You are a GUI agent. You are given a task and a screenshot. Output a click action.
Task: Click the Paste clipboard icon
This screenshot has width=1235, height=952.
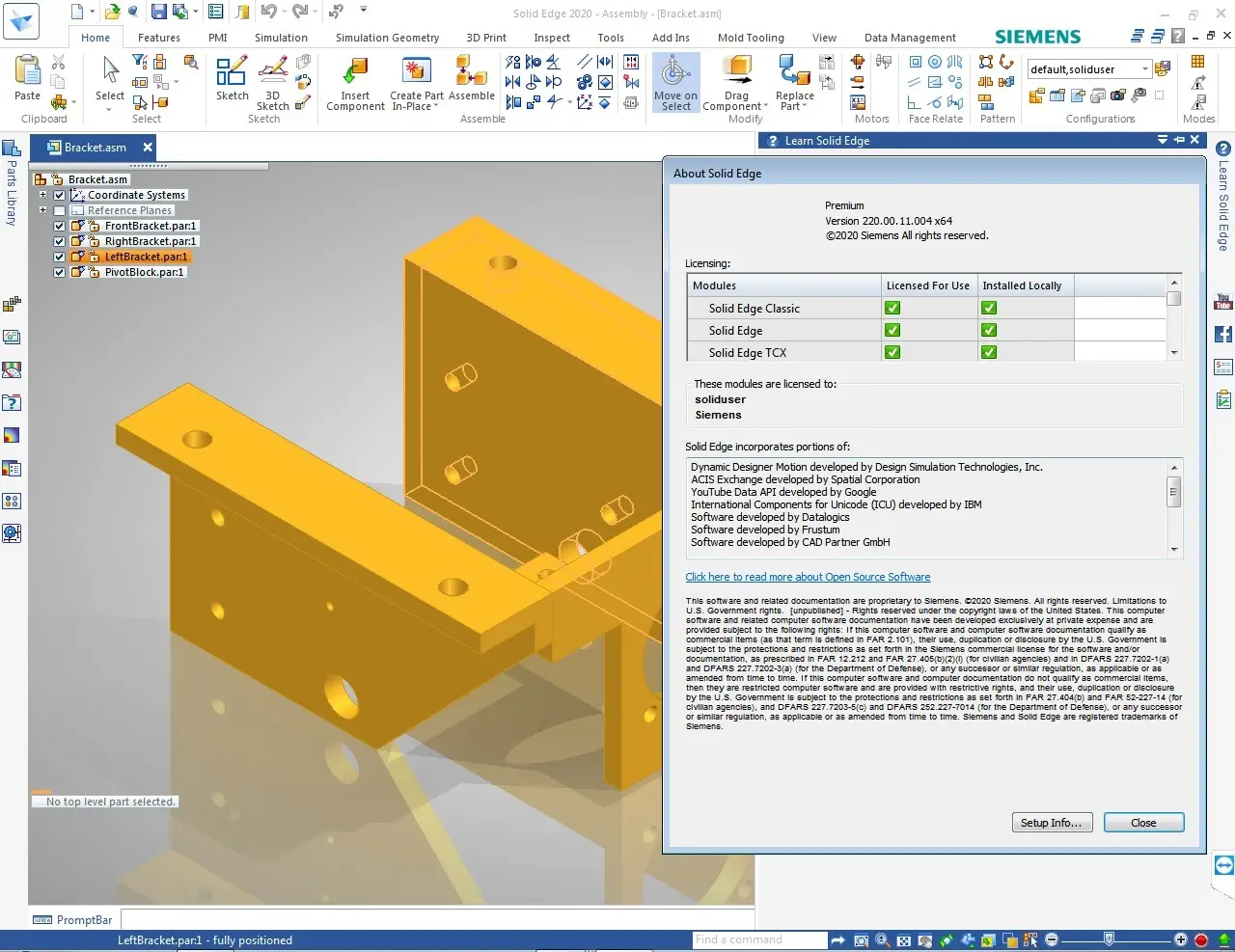pos(28,70)
